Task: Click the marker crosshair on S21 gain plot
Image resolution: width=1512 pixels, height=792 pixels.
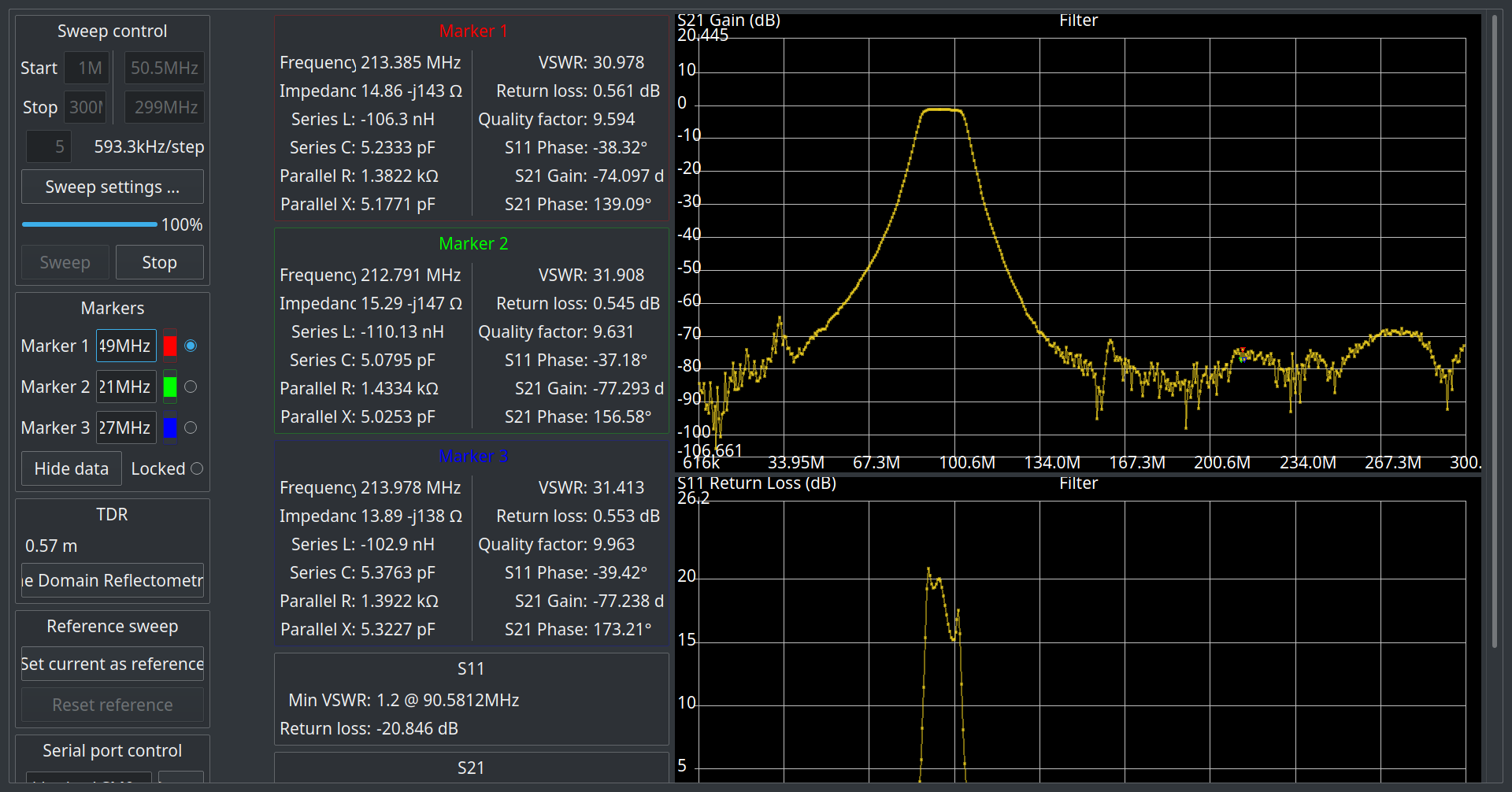Action: point(1242,354)
